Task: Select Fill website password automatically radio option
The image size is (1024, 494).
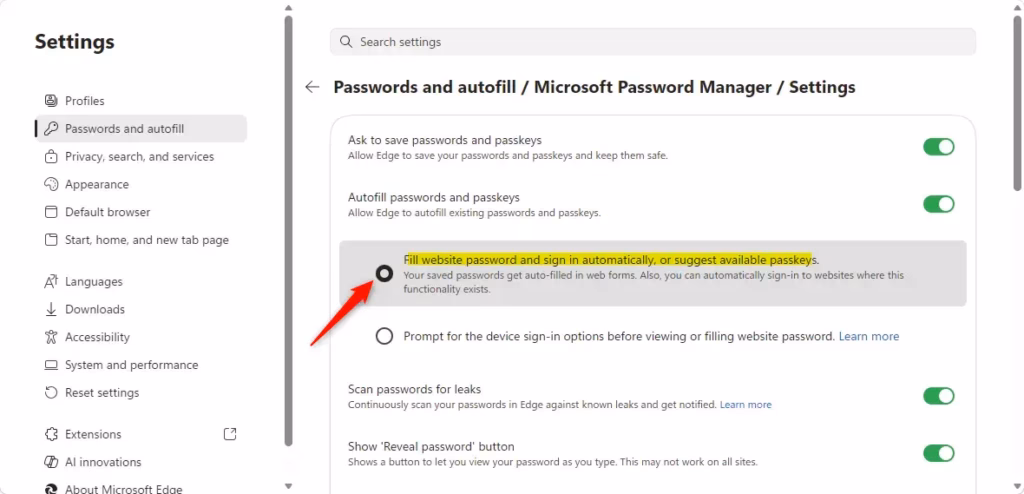Action: tap(384, 274)
